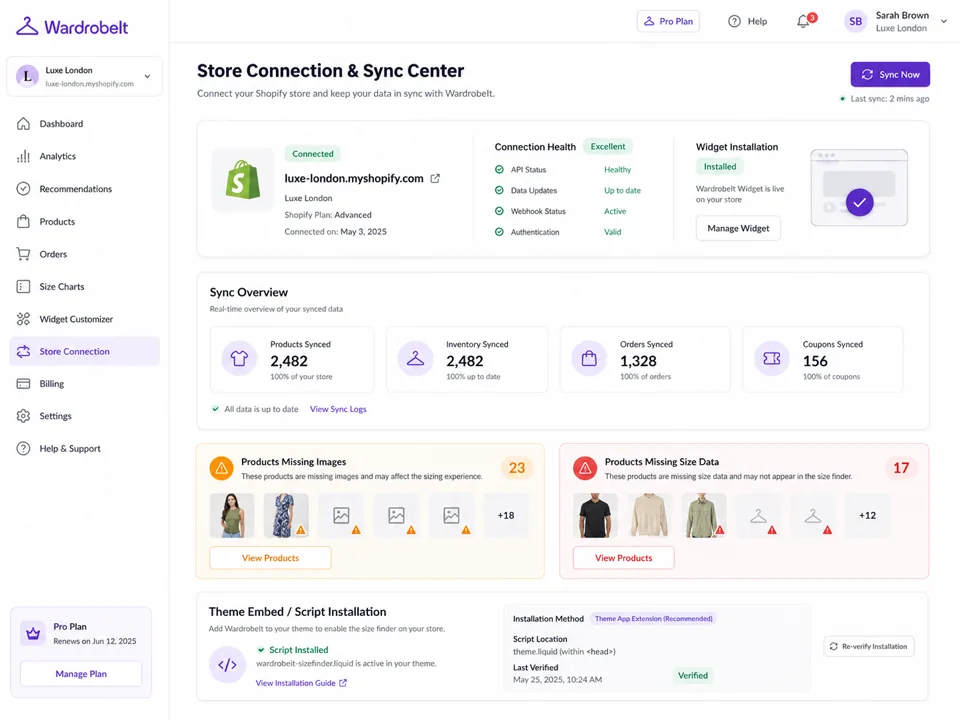Click the +18 more products tile
This screenshot has height=720, width=960.
click(506, 516)
